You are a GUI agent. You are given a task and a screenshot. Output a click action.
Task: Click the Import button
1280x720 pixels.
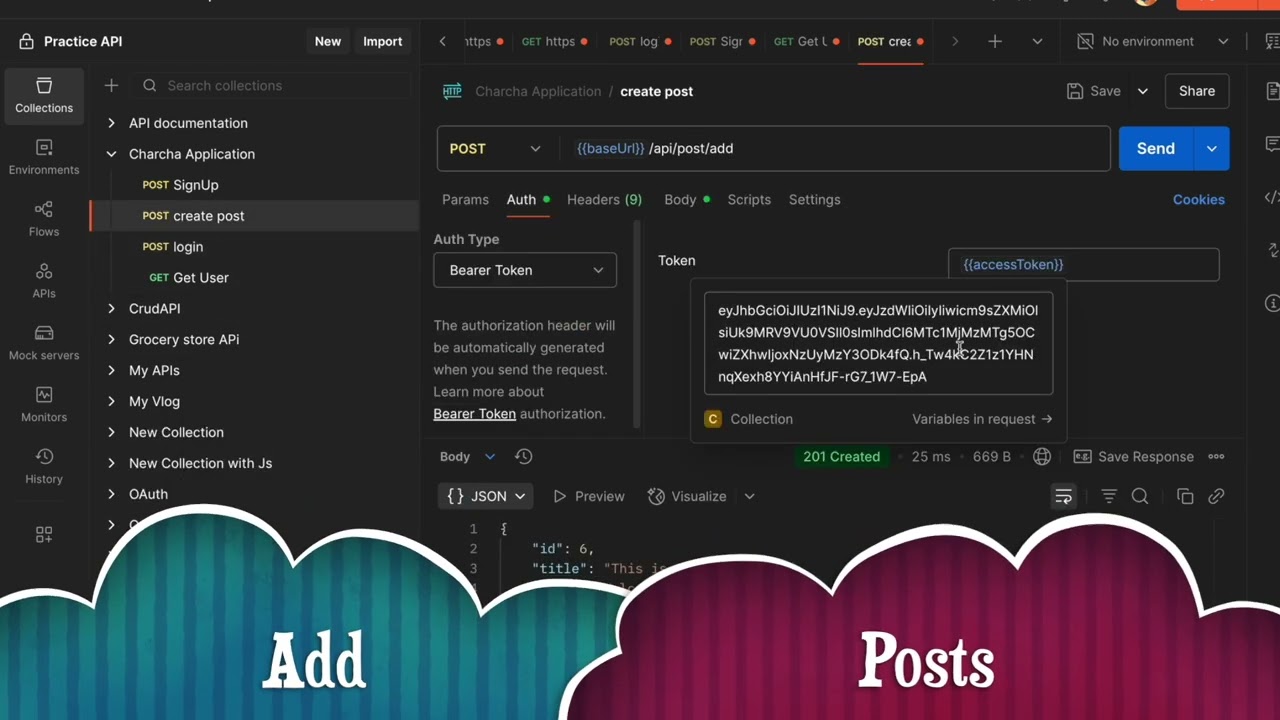click(x=382, y=41)
